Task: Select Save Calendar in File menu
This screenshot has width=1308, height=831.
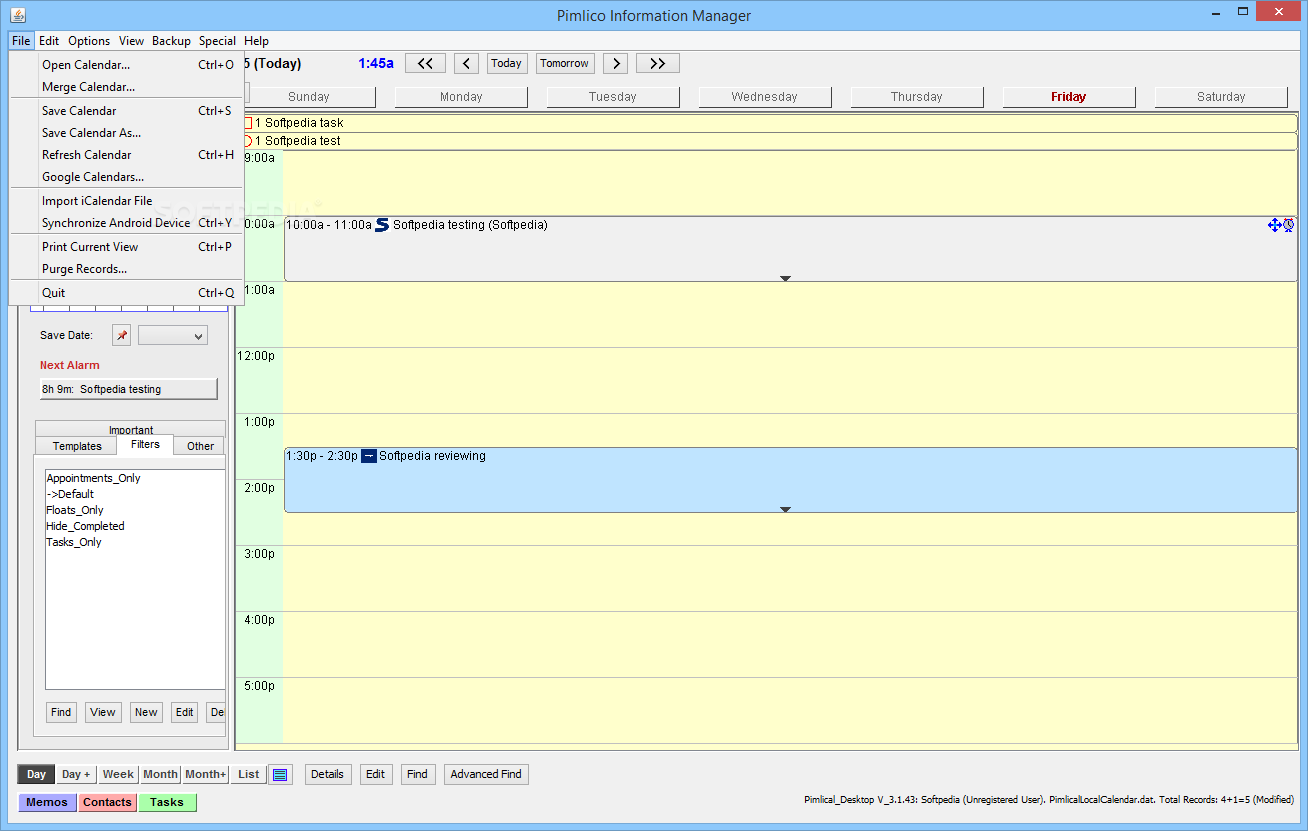Action: 126,111
